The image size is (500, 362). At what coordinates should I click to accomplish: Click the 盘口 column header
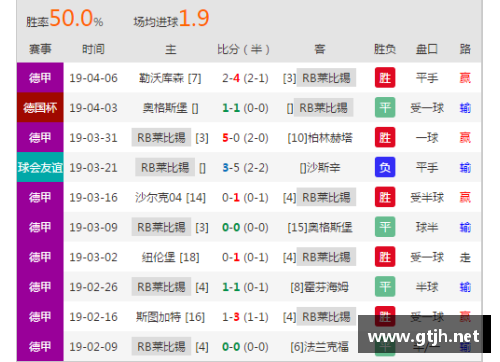tap(427, 49)
